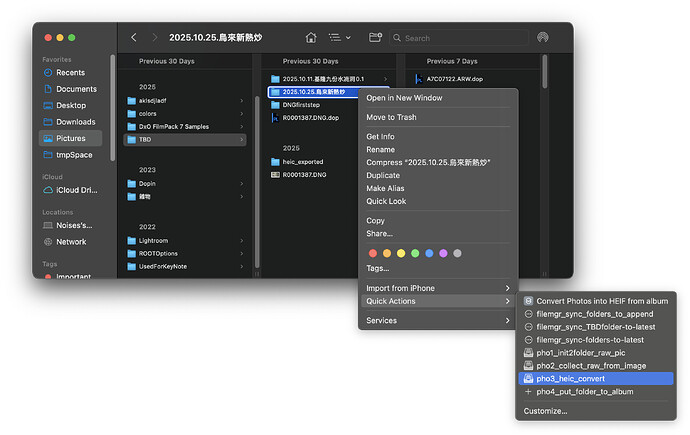690x435 pixels.
Task: Select the R0001387.DNG file
Action: [313, 175]
